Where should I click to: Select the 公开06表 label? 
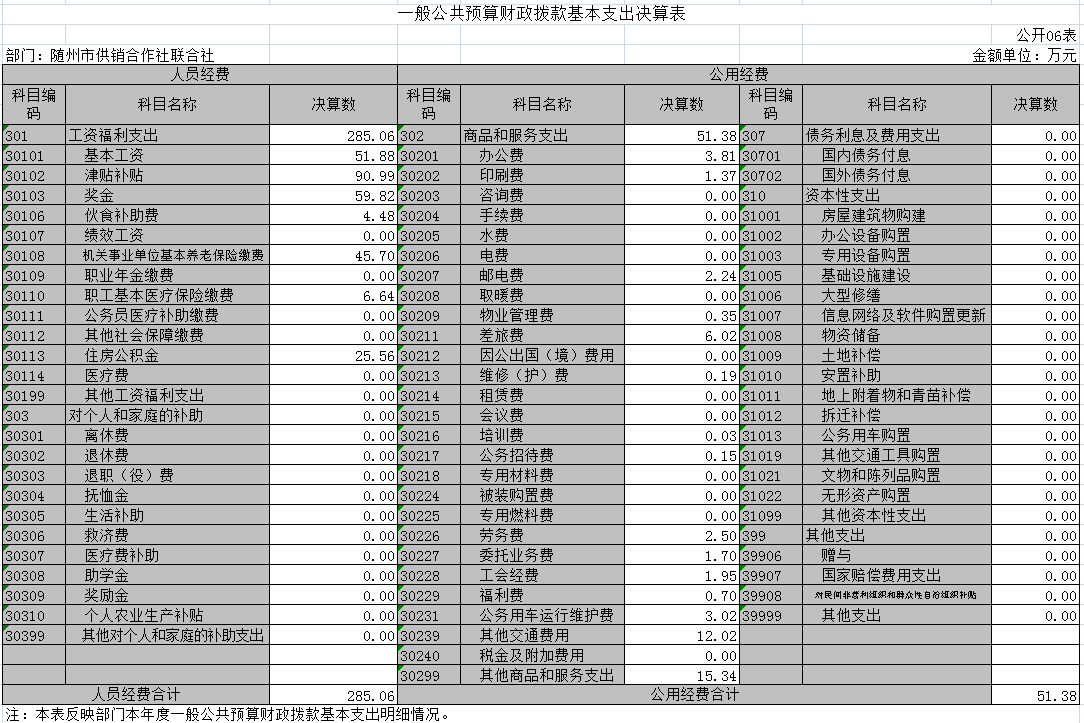click(1047, 36)
